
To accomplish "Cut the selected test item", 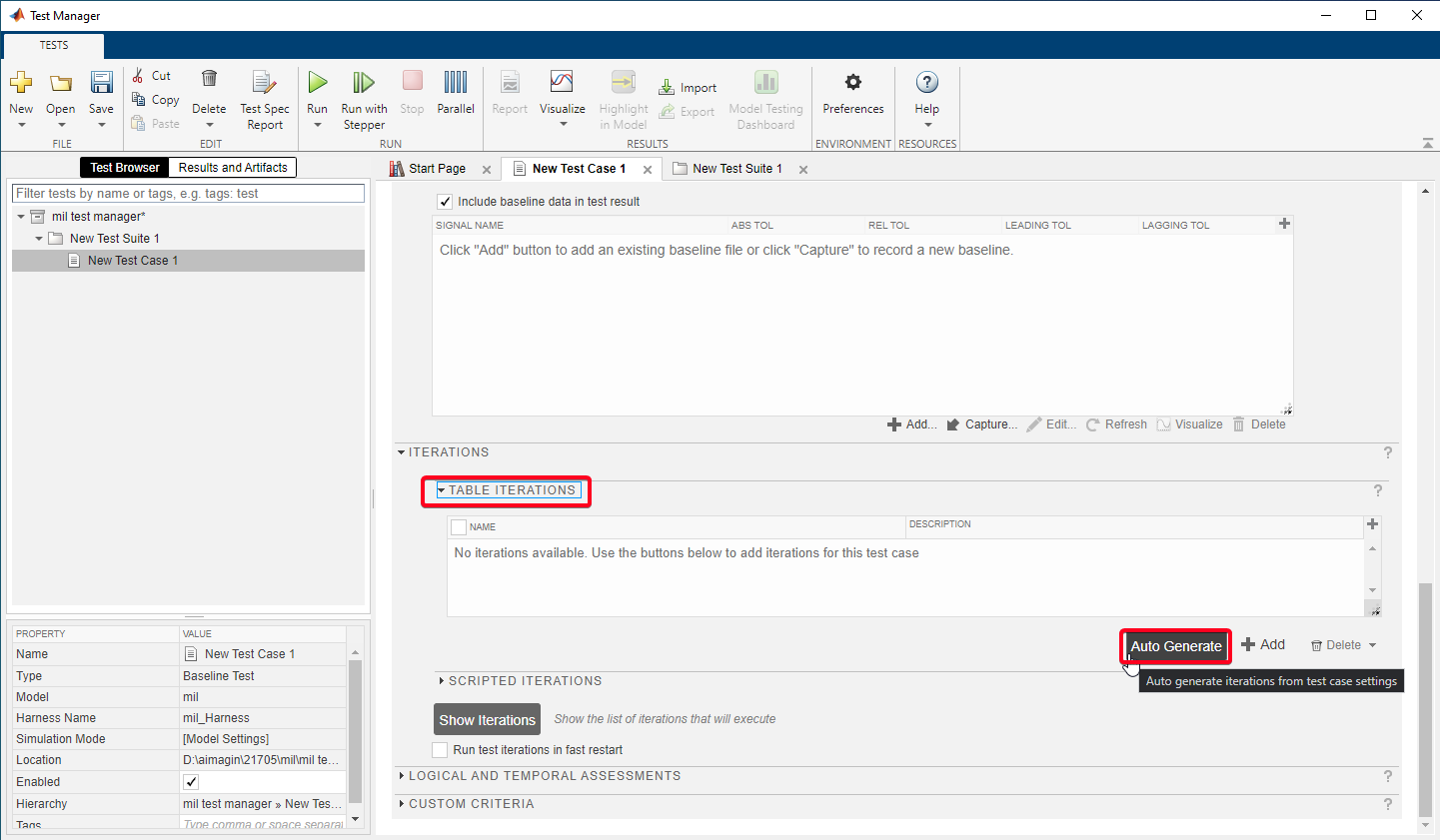I will point(152,76).
